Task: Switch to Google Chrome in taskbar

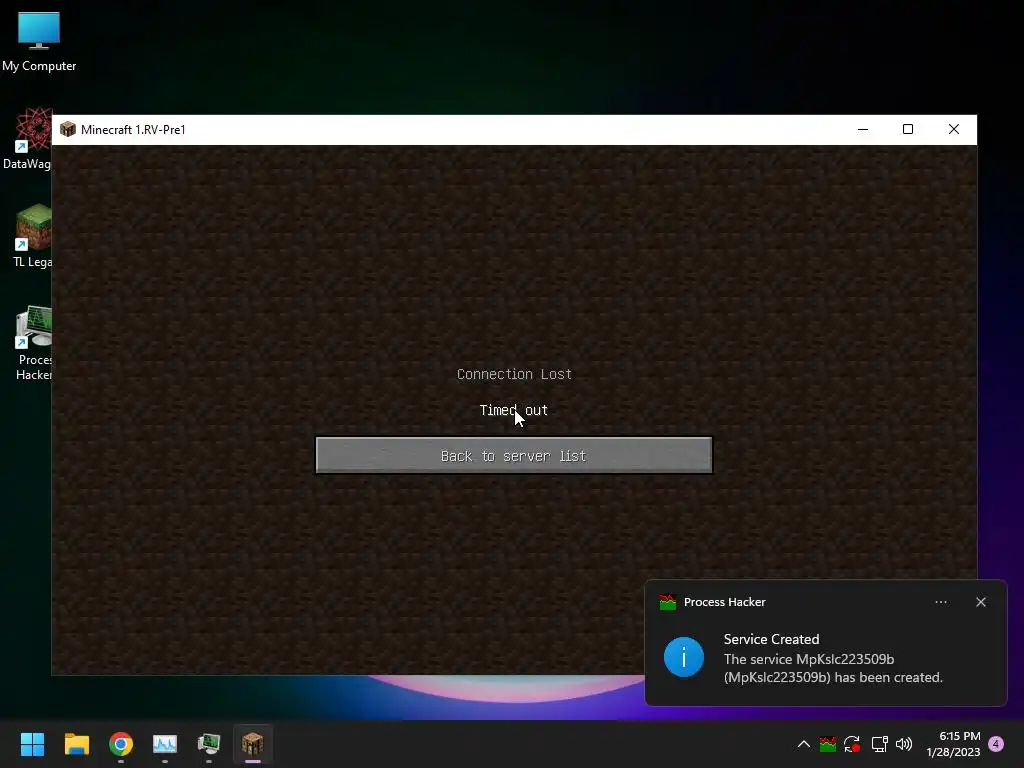Action: (121, 744)
